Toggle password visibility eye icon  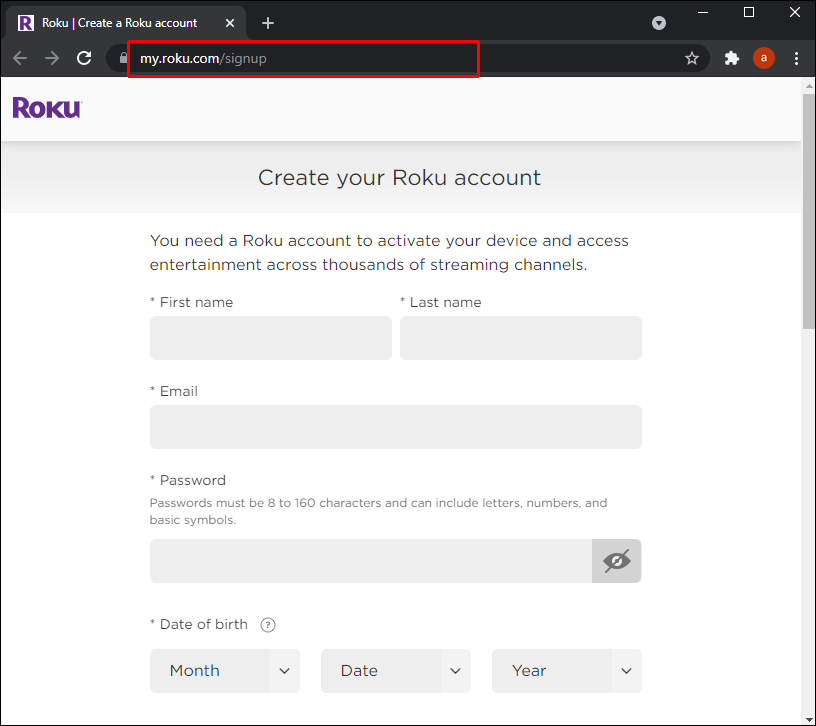point(617,561)
